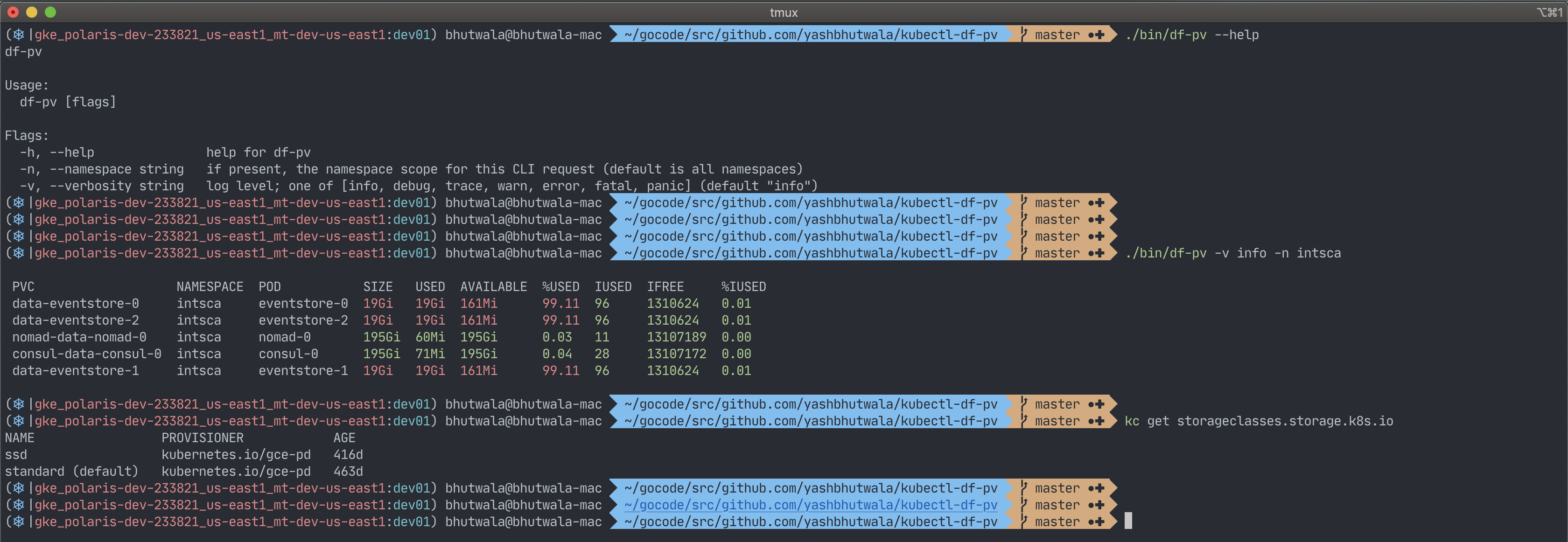Click the PVC column header
The width and height of the screenshot is (1568, 542).
click(23, 286)
